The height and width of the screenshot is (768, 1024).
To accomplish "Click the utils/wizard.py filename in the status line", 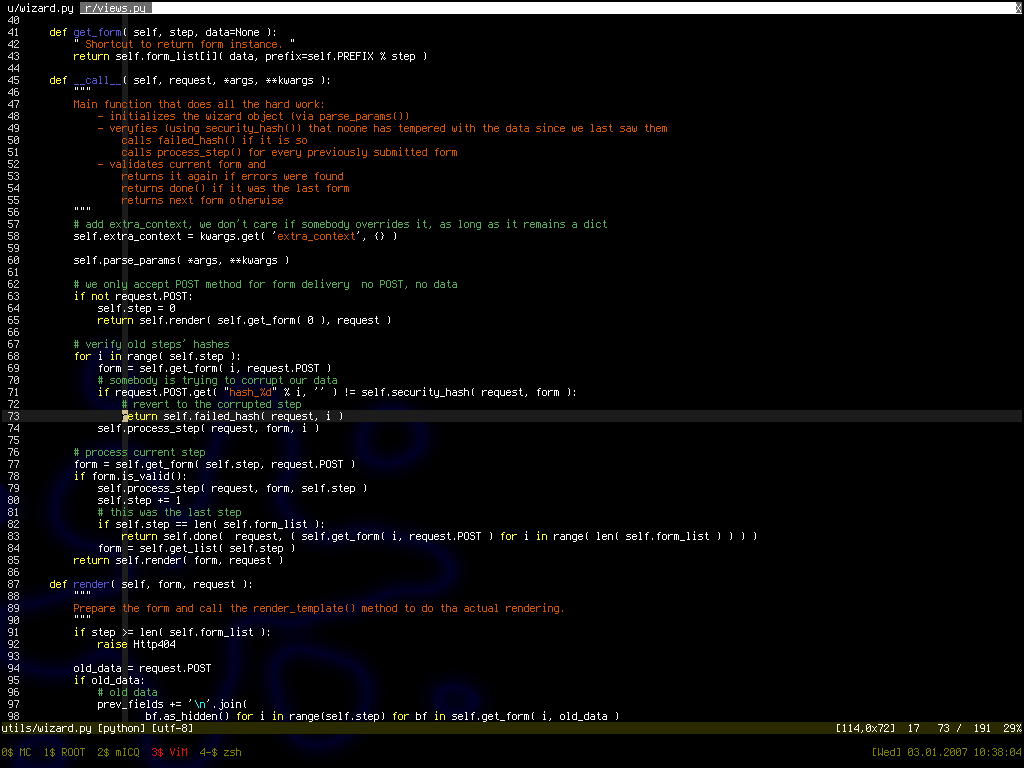I will click(46, 728).
